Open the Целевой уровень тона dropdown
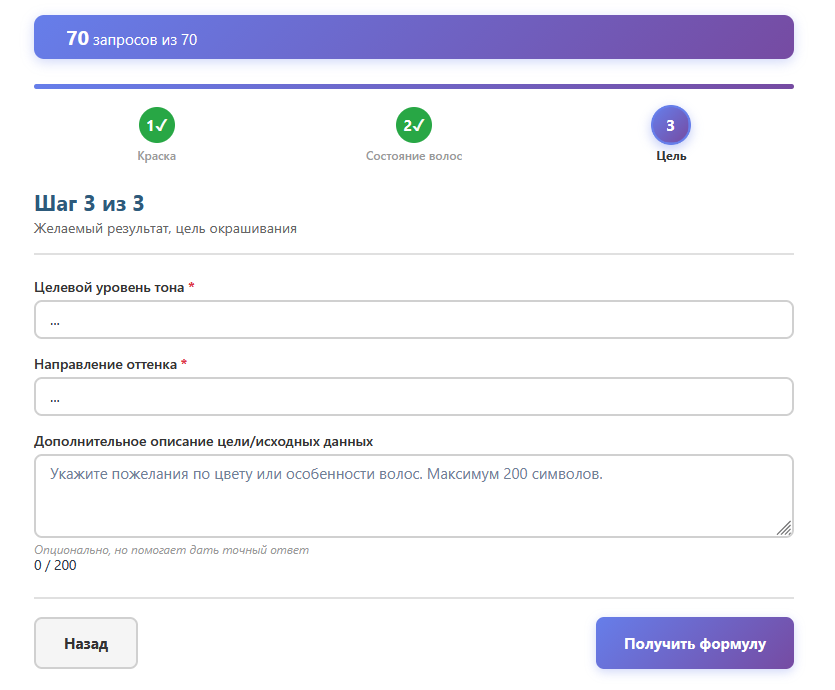Viewport: 835px width, 690px height. coord(414,320)
